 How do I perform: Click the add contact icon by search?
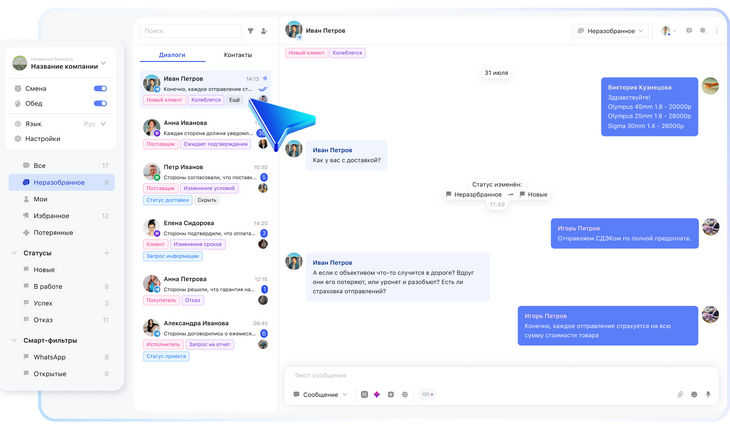(264, 31)
